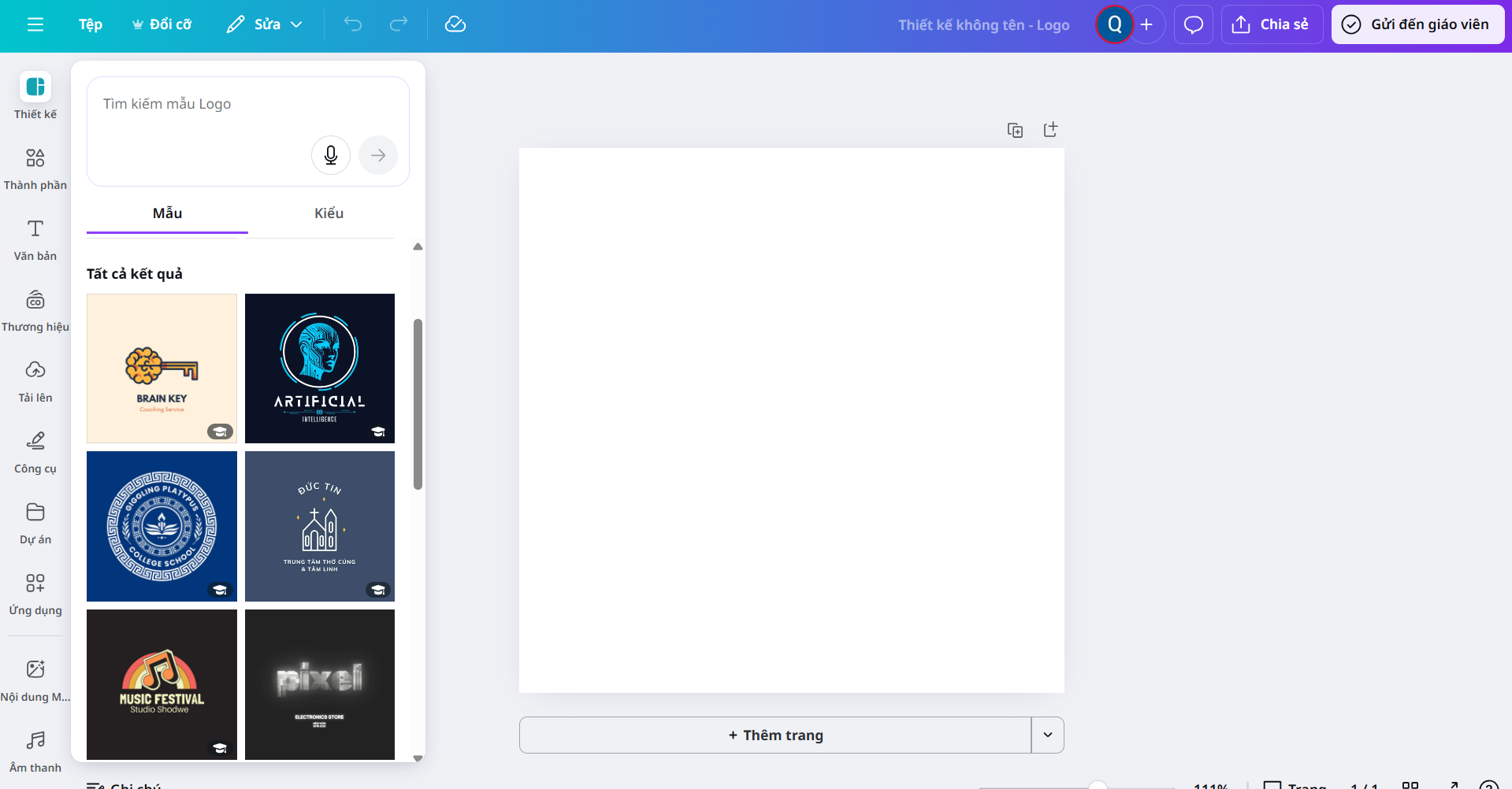
Task: Open the Thương hiệu brand panel
Action: 35,310
